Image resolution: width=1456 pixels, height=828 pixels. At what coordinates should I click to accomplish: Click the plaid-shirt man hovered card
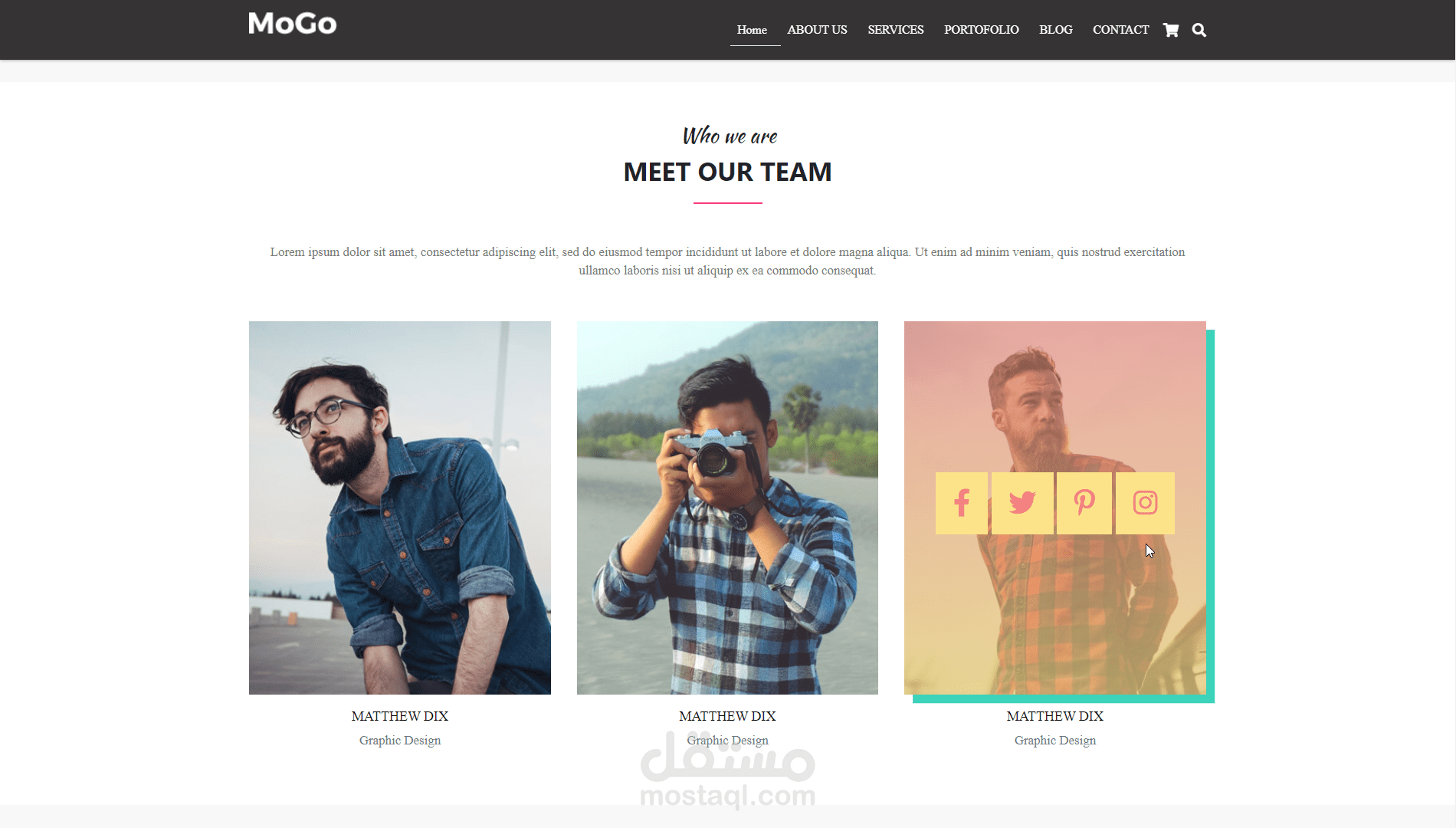1055,508
